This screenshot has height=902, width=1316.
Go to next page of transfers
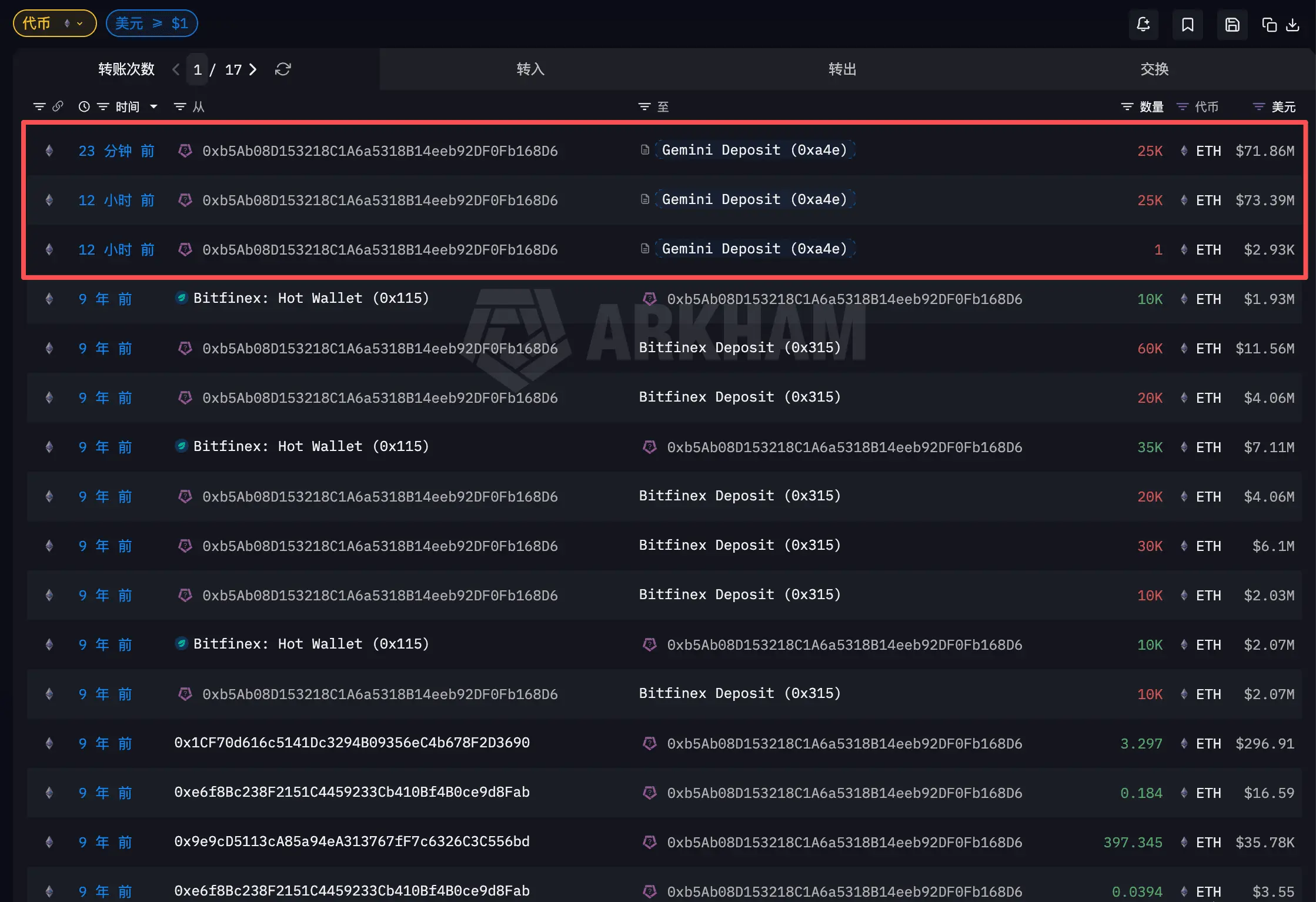pyautogui.click(x=253, y=69)
